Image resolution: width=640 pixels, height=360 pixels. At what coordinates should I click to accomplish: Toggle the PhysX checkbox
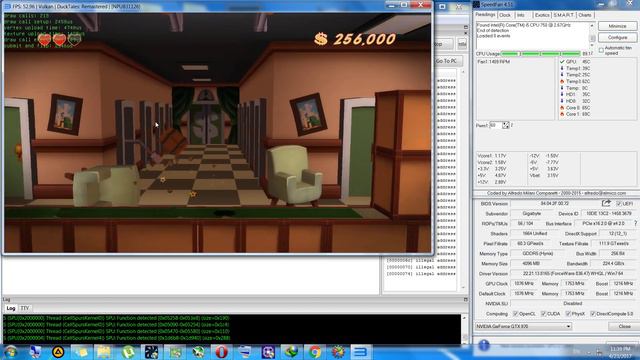tap(568, 313)
